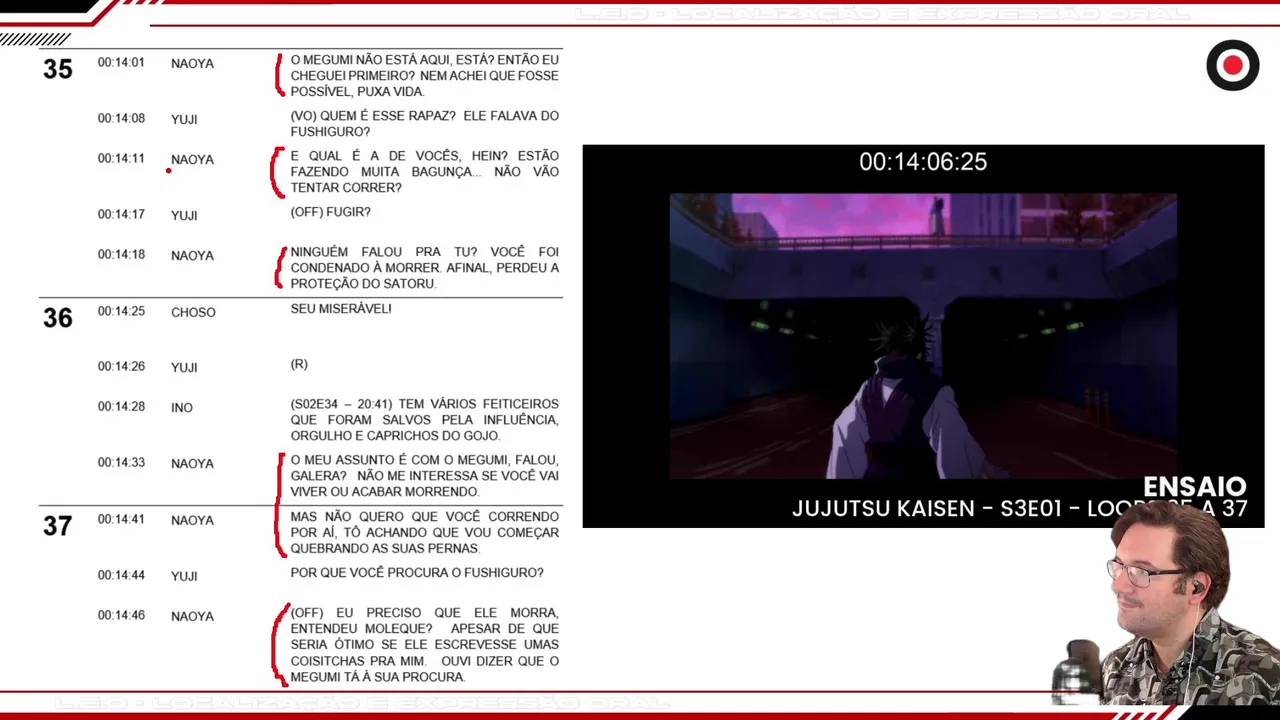Click timecode 00:14:01
The image size is (1280, 720).
pyautogui.click(x=121, y=62)
